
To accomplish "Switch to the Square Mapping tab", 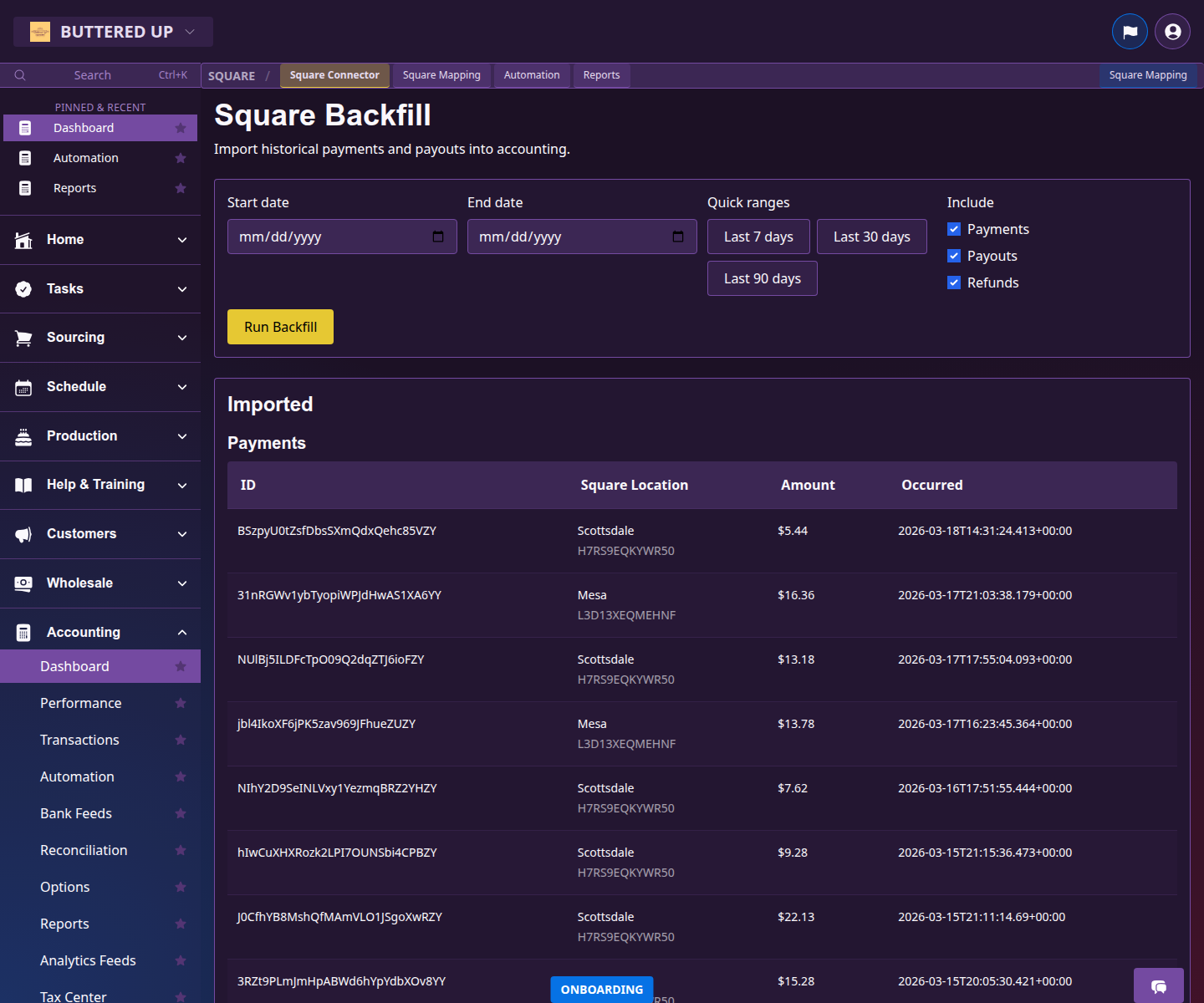I will click(x=441, y=75).
